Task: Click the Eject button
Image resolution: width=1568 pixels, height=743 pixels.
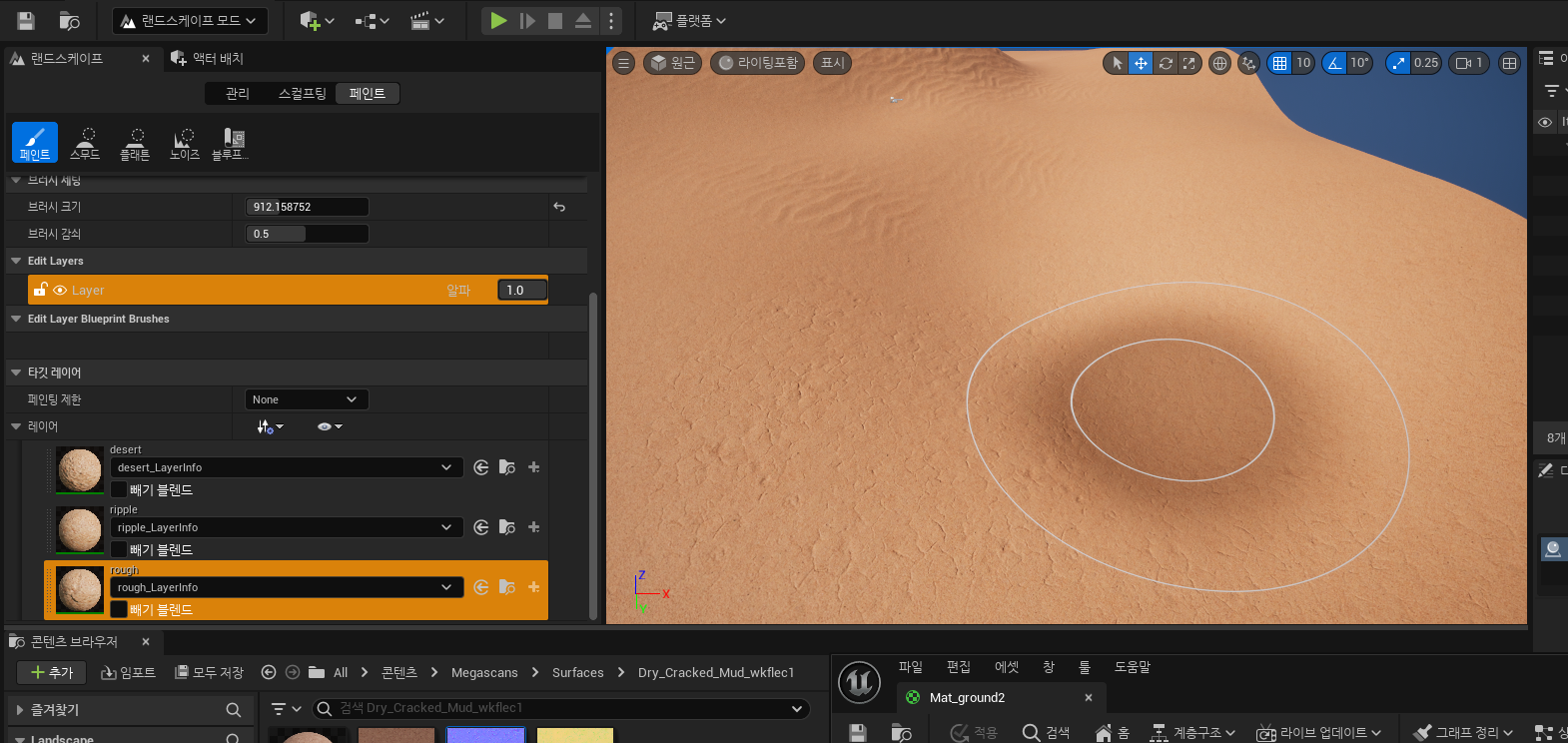Action: (x=583, y=20)
